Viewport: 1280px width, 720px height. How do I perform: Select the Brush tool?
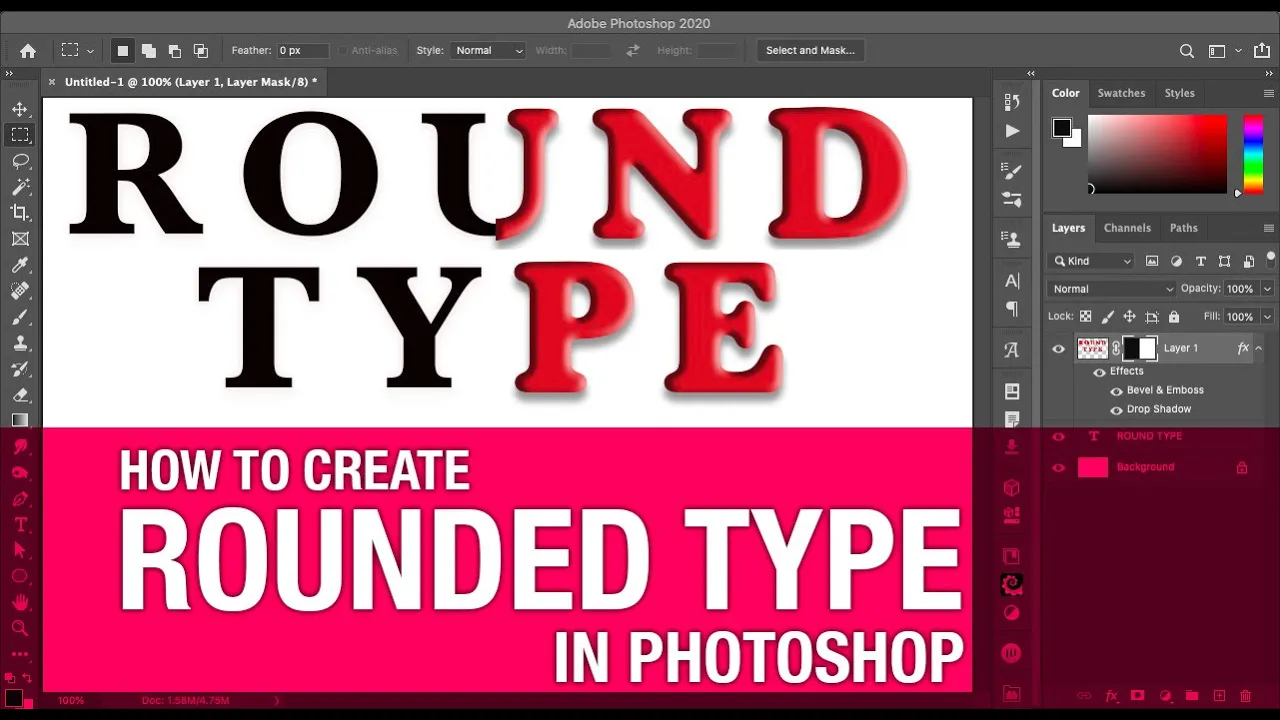click(x=20, y=317)
